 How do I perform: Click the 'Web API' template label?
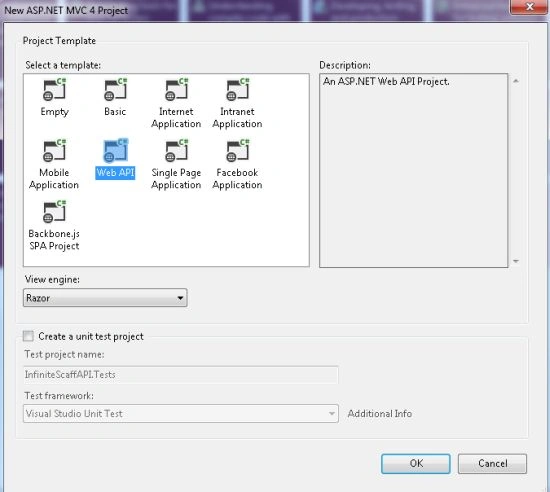click(115, 173)
